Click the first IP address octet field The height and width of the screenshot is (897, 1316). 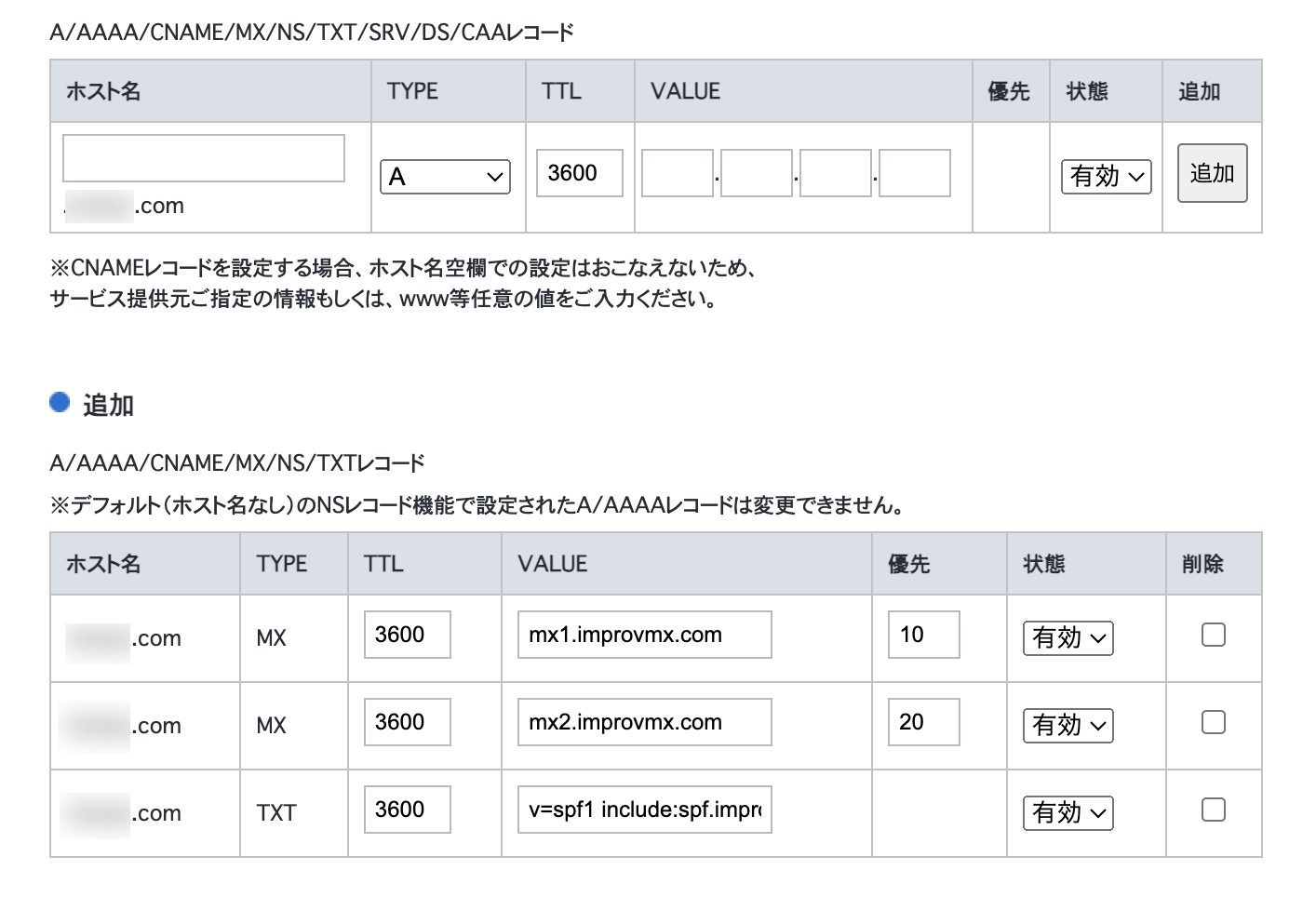(677, 173)
